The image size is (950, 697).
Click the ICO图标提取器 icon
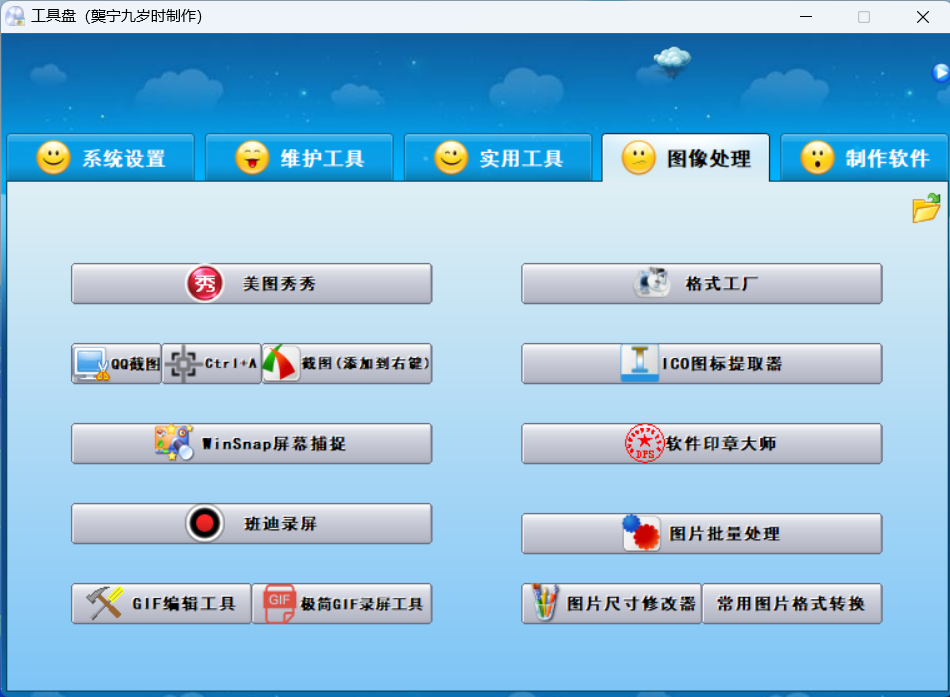[x=639, y=363]
